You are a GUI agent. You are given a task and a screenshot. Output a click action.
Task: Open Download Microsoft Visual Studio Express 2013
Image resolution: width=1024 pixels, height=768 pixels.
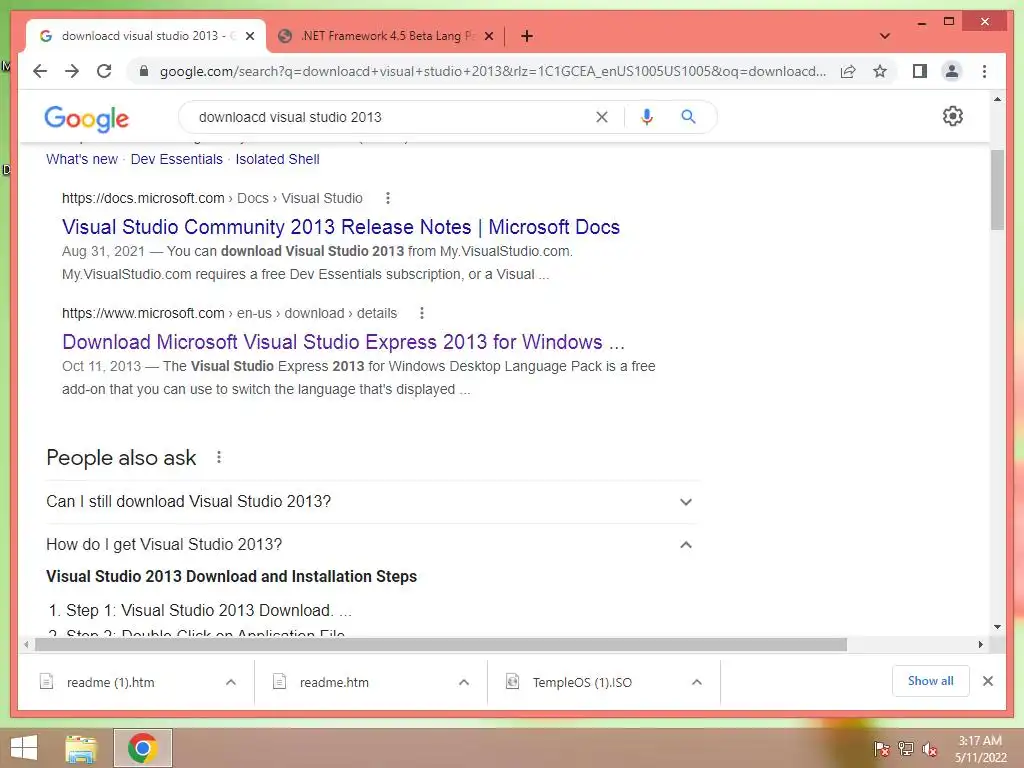coord(344,342)
